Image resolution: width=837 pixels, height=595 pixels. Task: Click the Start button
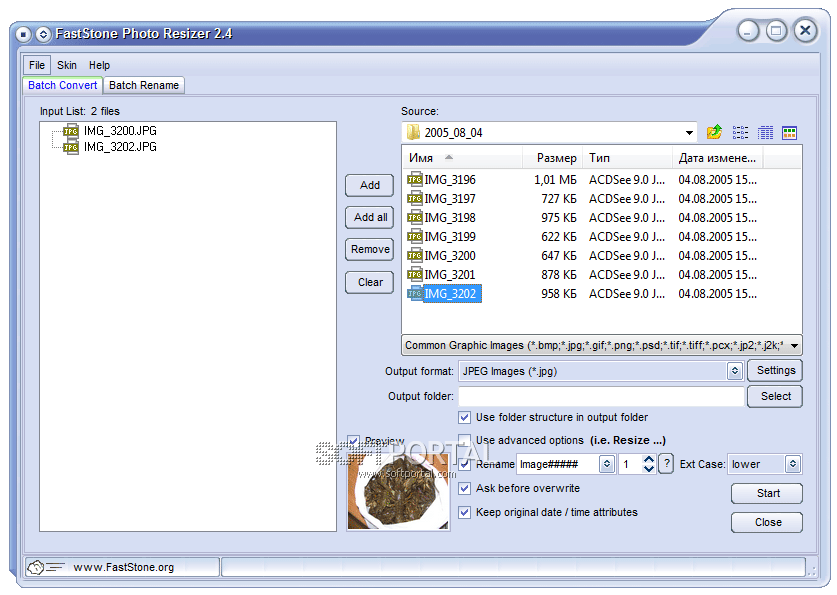coord(767,493)
